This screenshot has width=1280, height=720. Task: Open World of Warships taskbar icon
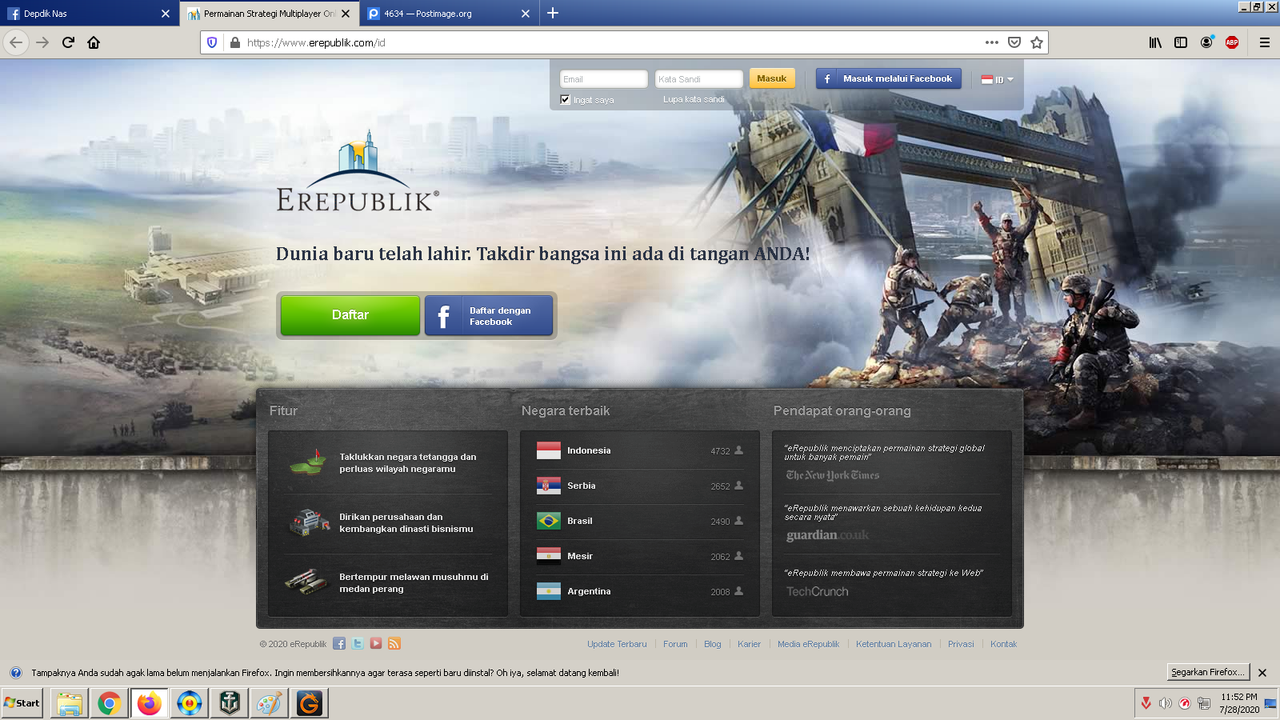[x=229, y=703]
